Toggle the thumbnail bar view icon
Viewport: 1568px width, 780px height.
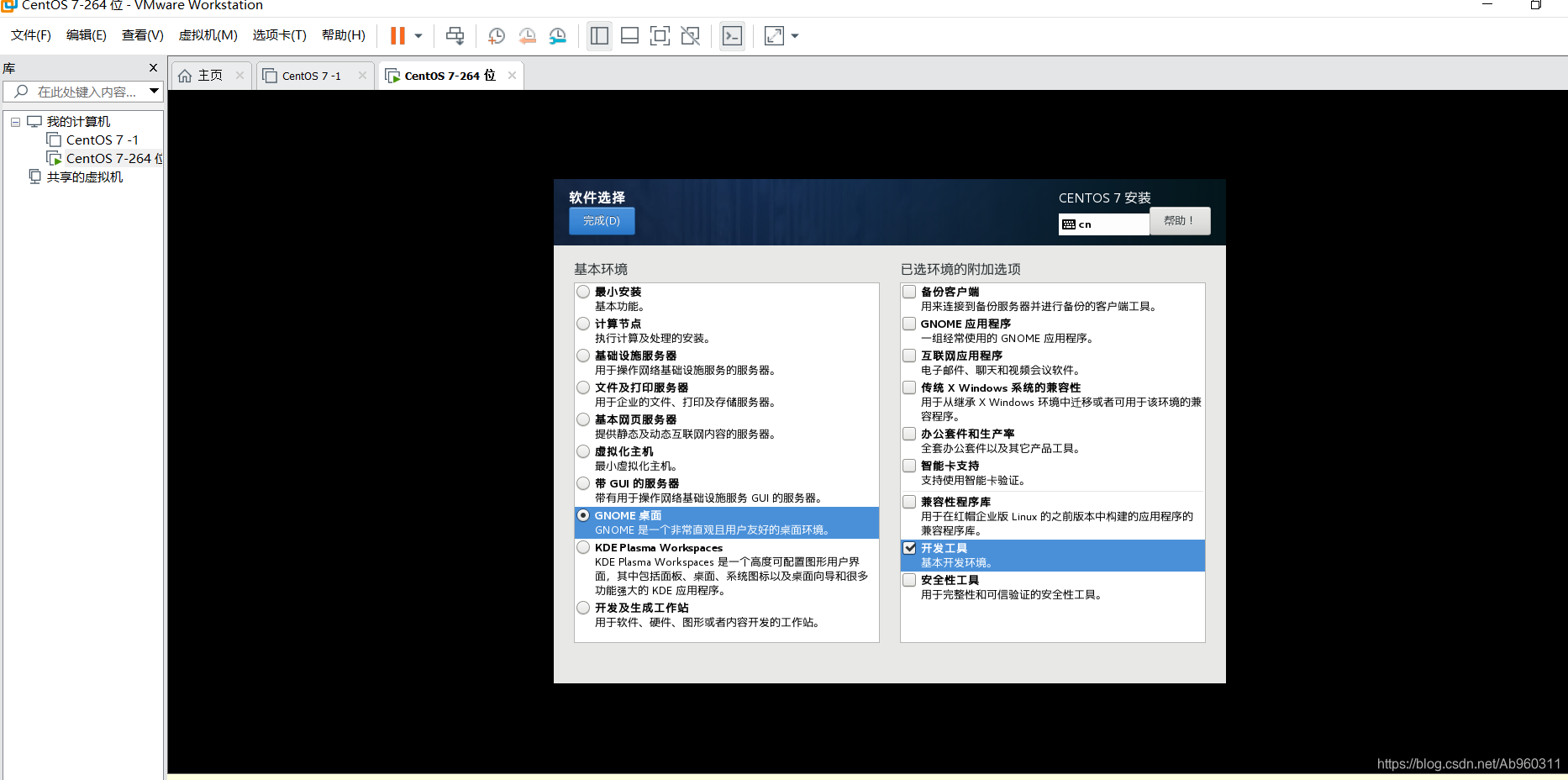[629, 35]
